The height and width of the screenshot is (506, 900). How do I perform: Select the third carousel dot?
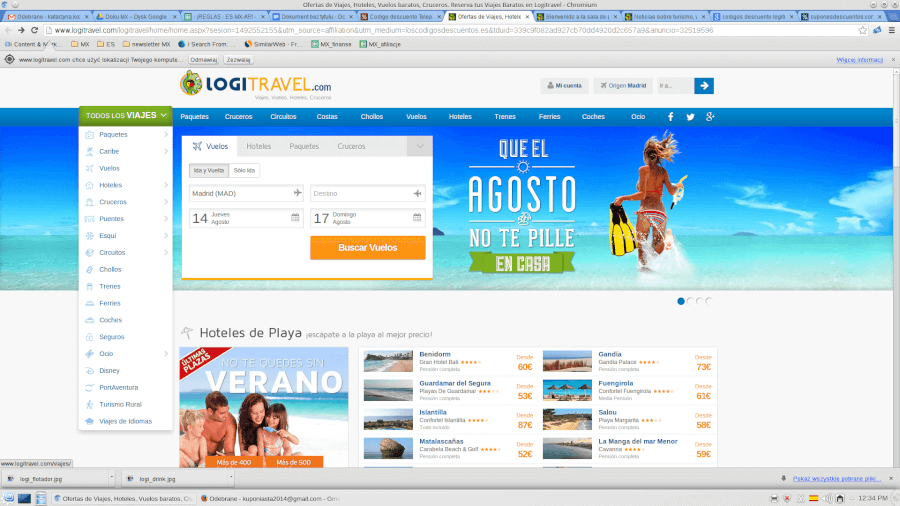(699, 301)
